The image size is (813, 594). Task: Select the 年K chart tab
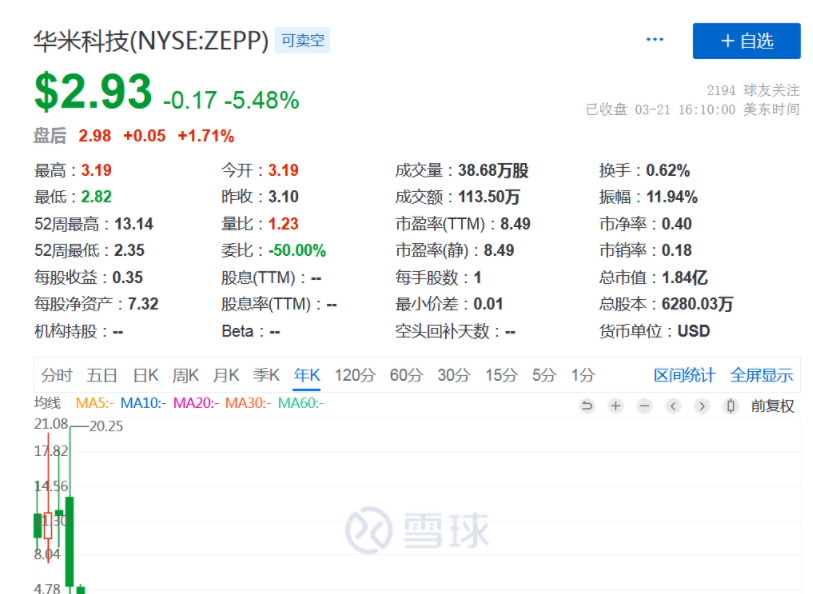(306, 375)
